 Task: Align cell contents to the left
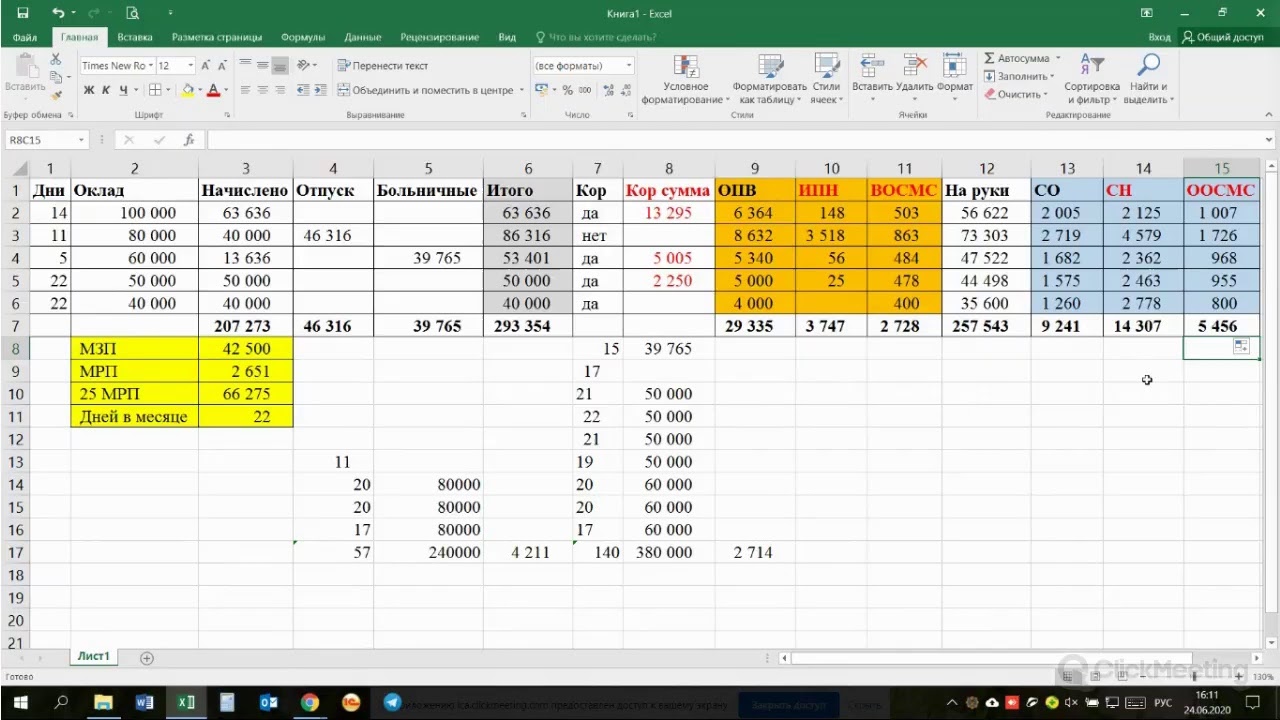pos(247,90)
